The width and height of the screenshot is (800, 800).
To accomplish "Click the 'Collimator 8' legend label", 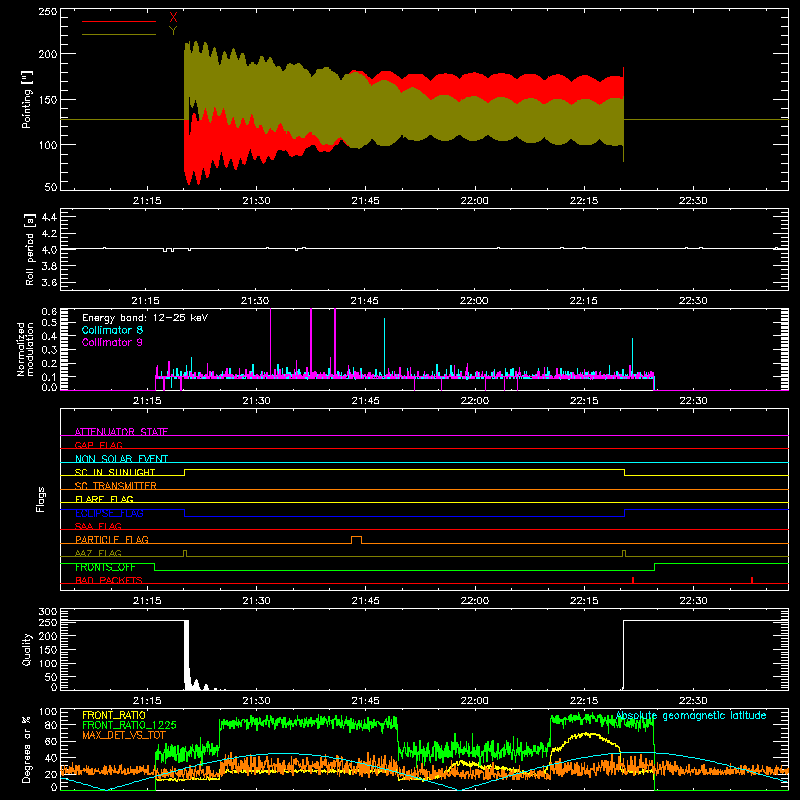I will 112,330.
